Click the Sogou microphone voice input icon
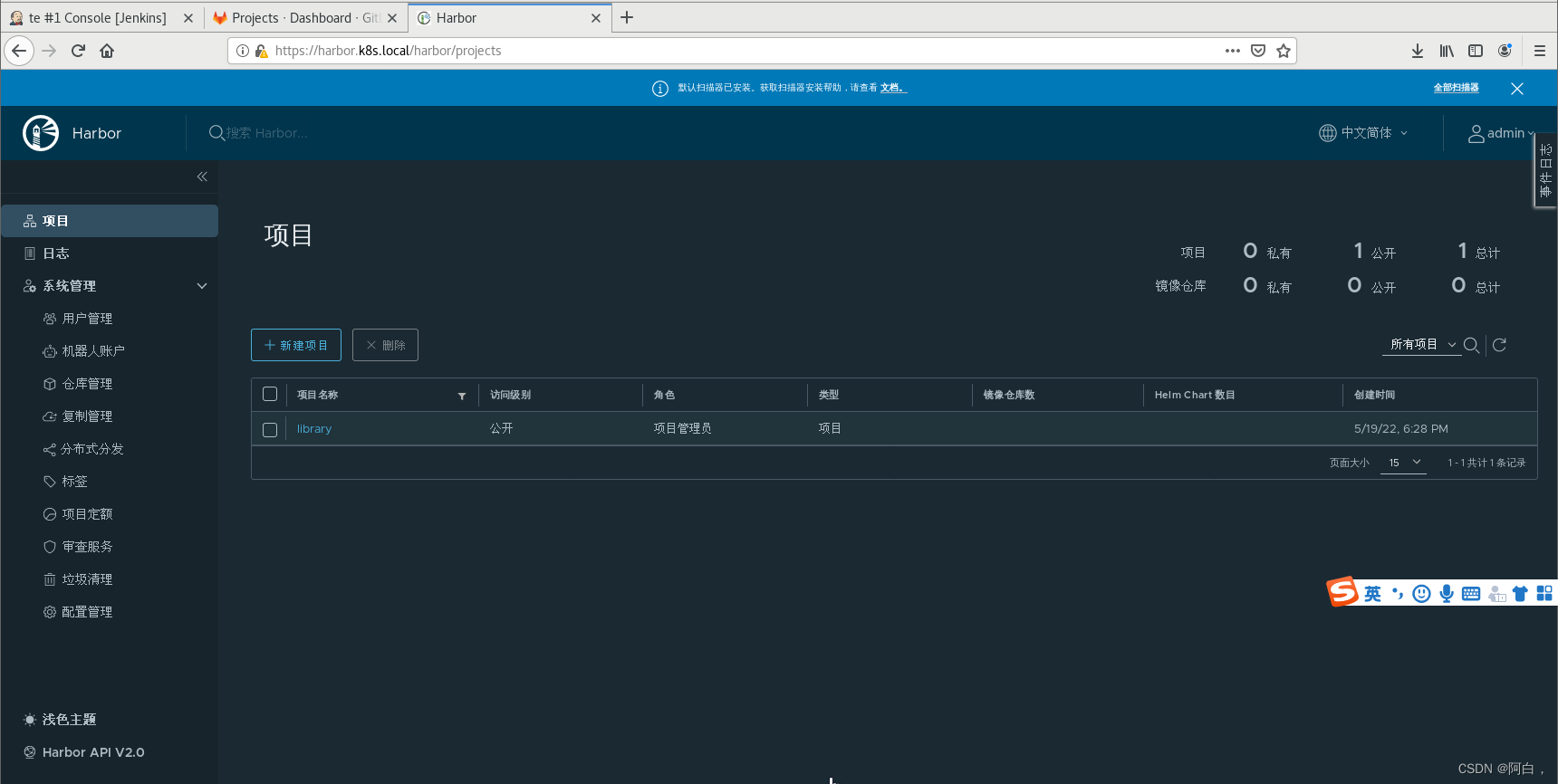Screen dimensions: 1558x784 1447,594
